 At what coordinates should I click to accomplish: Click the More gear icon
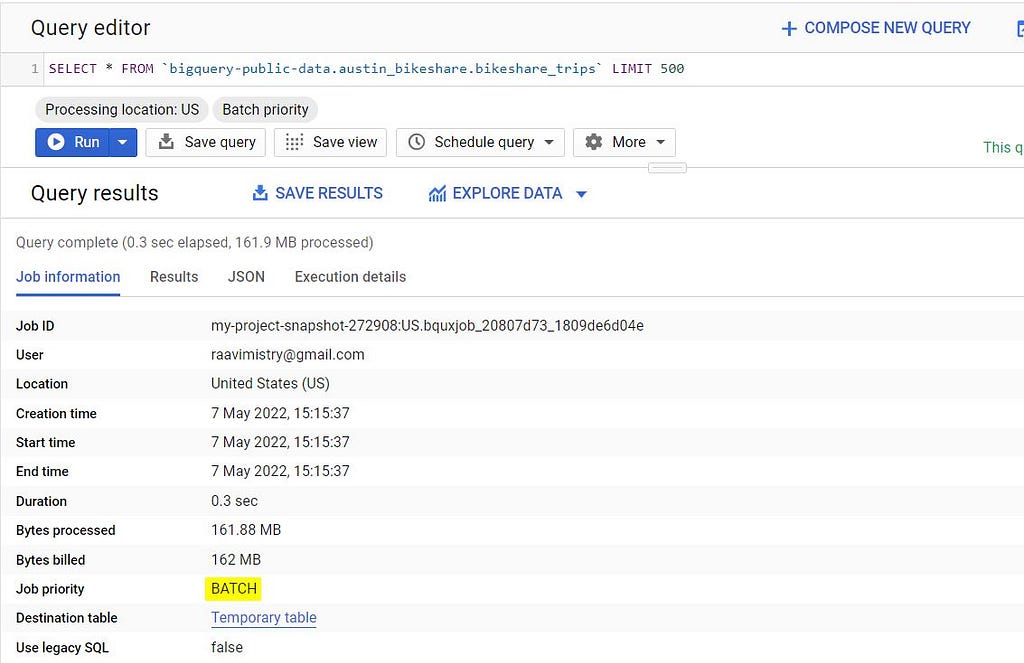coord(594,142)
